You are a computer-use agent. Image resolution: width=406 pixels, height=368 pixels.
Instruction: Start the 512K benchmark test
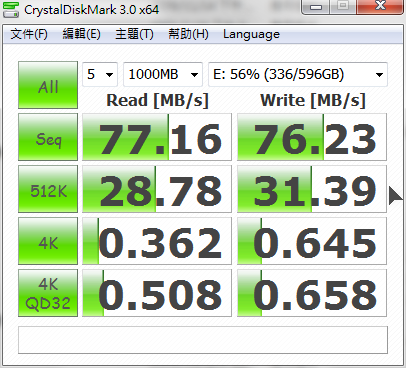[x=48, y=189]
